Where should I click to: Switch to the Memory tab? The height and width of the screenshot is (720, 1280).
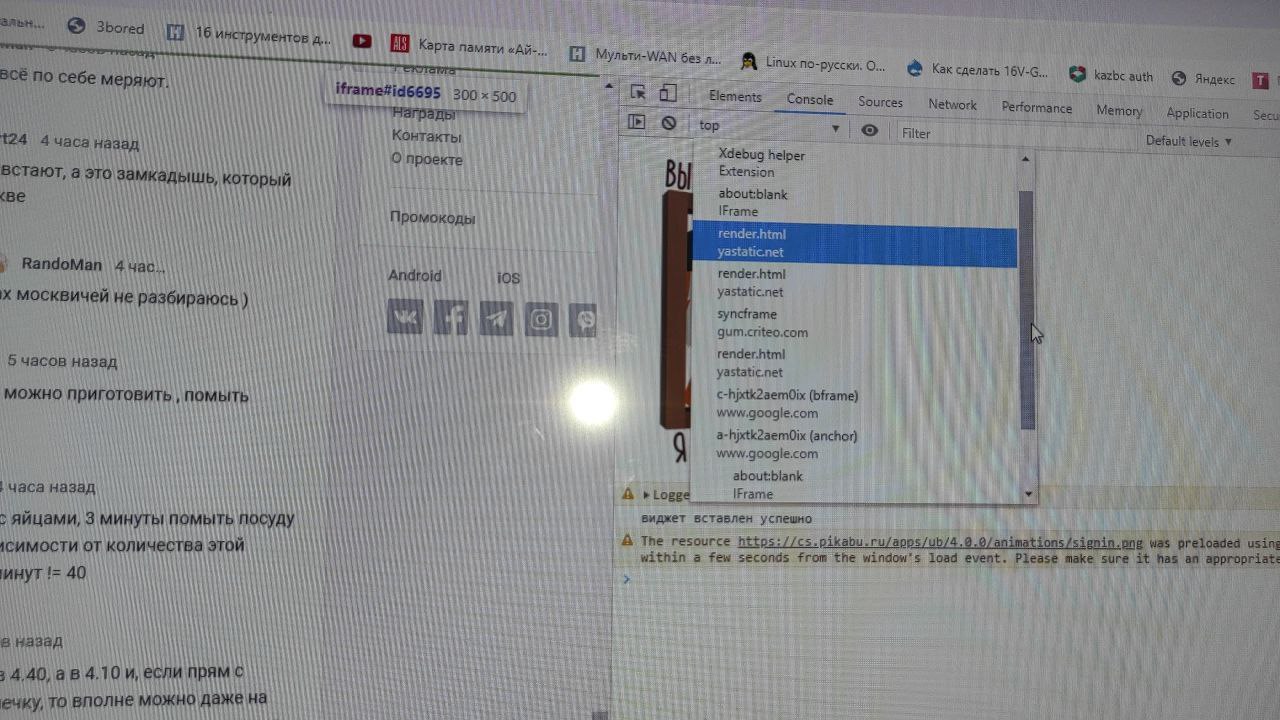coord(1119,110)
